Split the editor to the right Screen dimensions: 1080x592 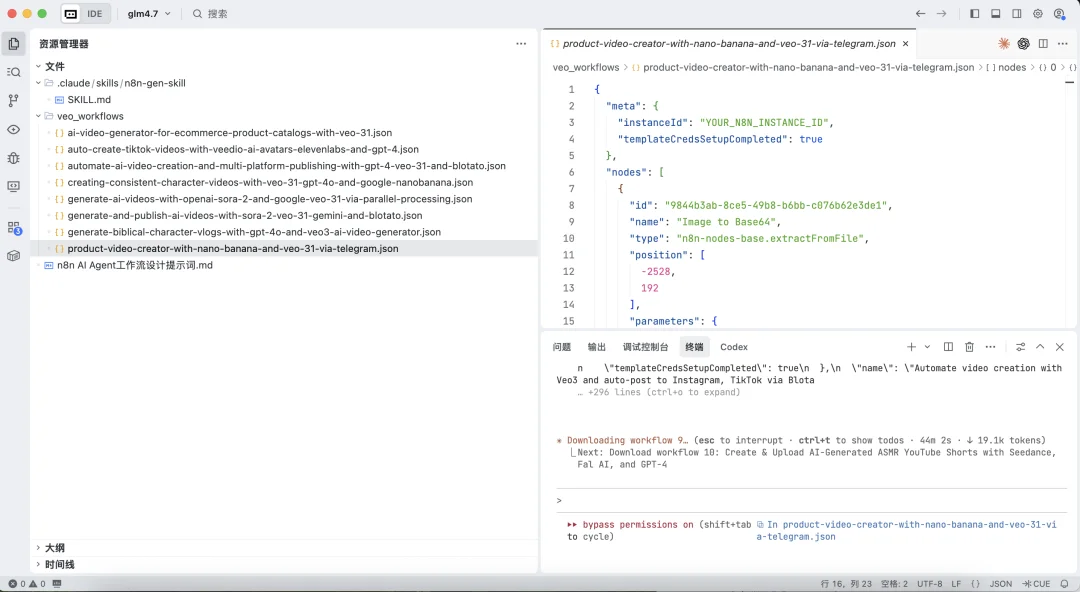click(x=1043, y=44)
